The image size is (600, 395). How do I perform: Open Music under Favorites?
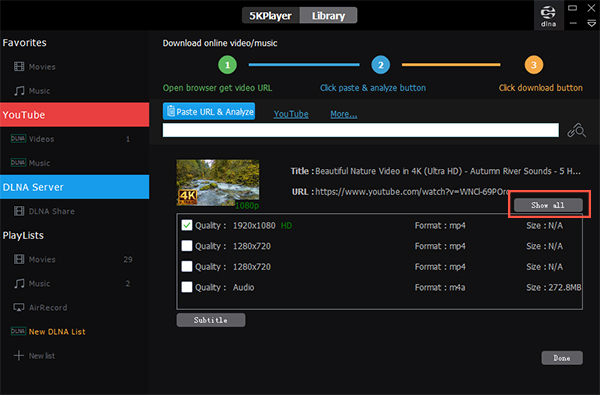pos(39,91)
